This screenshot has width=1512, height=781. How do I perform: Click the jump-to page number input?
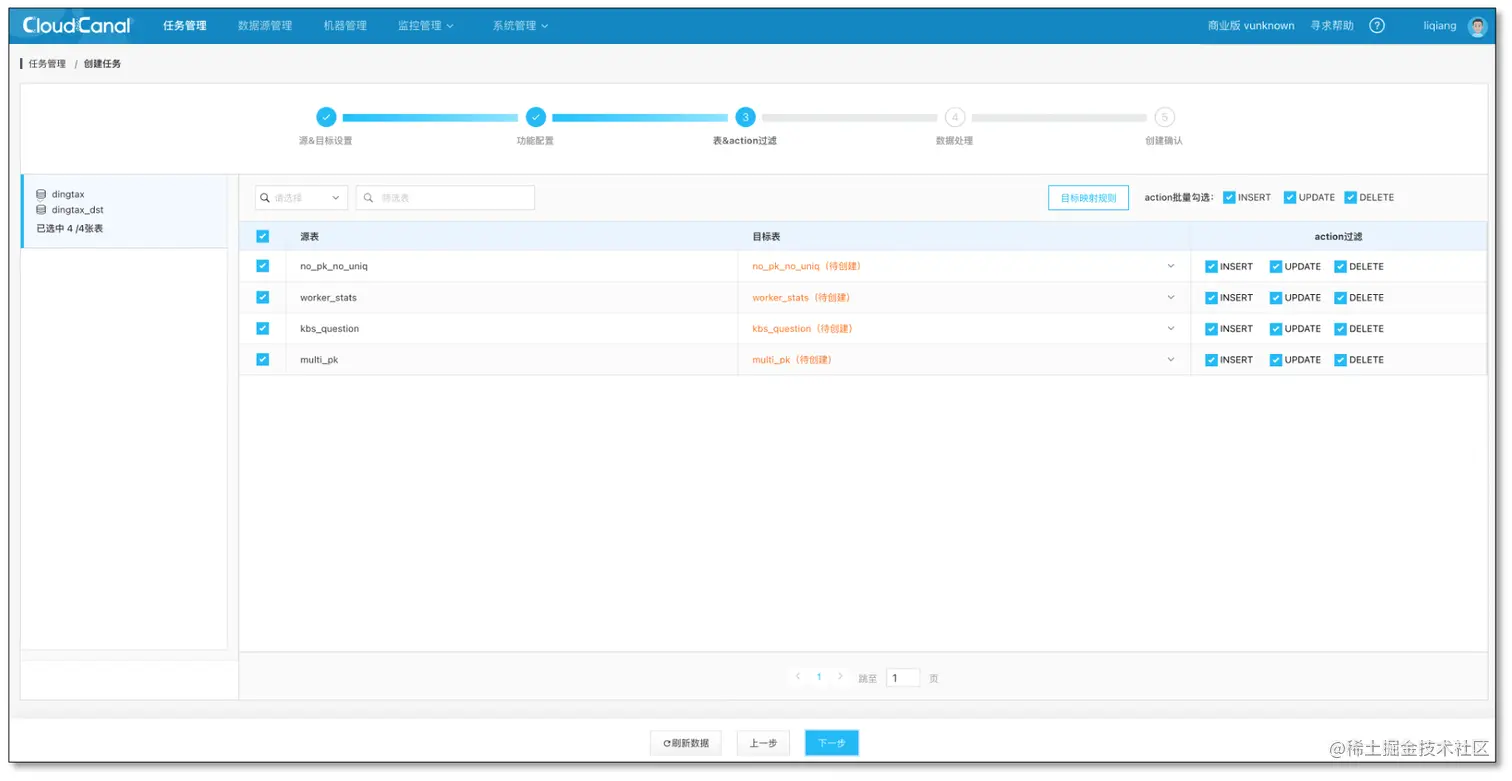point(903,678)
